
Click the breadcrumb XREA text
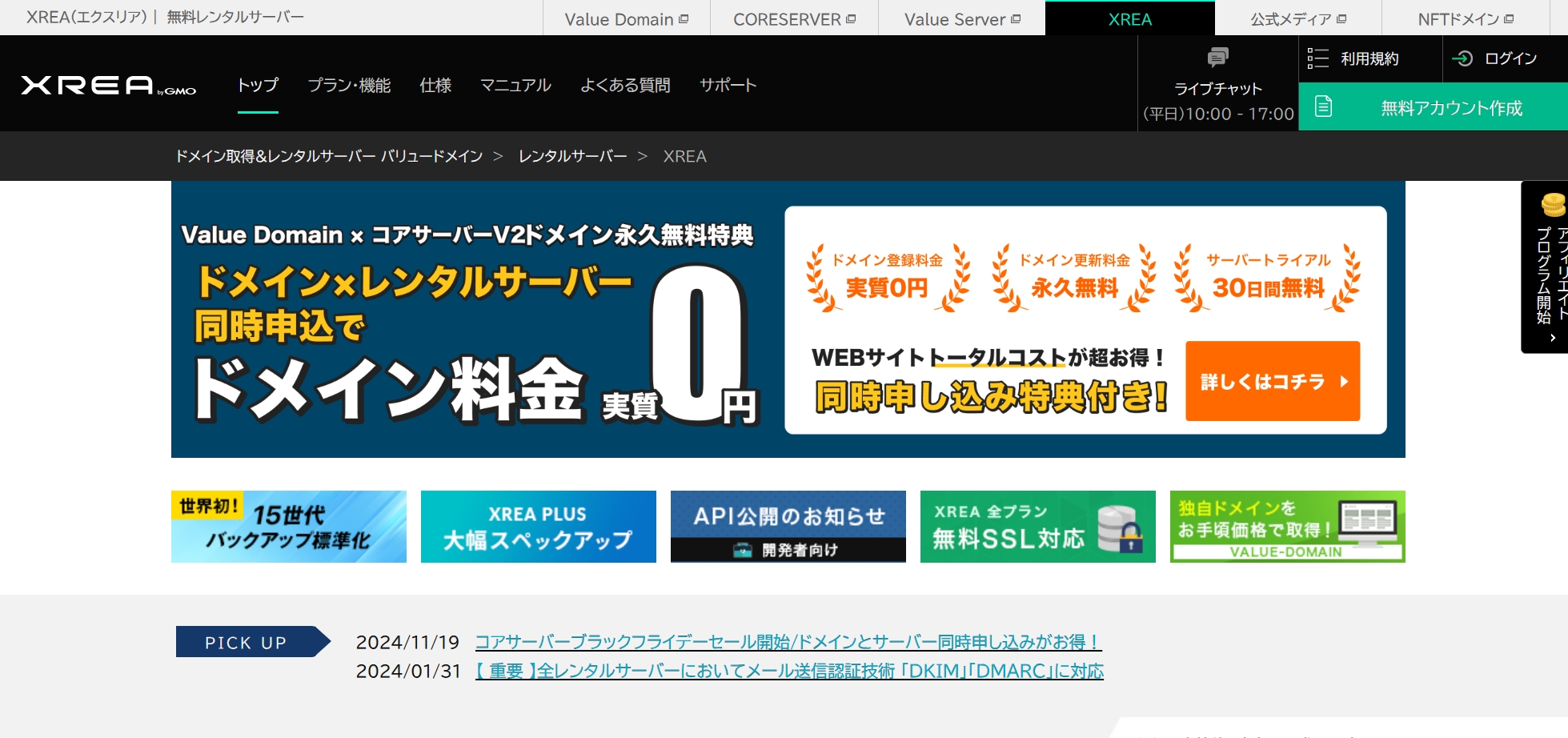[684, 156]
